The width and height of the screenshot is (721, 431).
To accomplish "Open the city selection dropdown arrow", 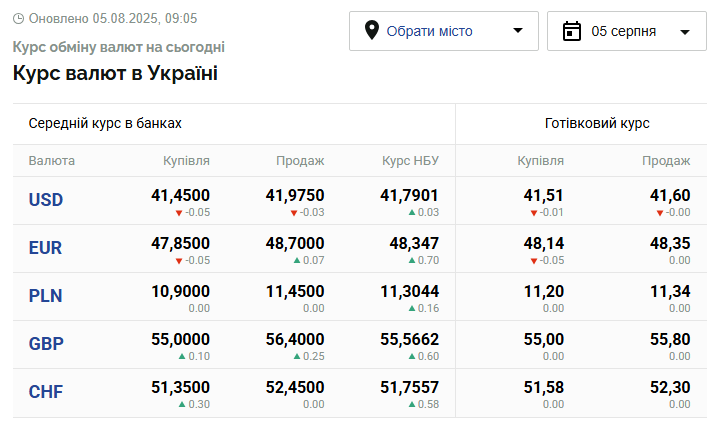I will tap(517, 31).
